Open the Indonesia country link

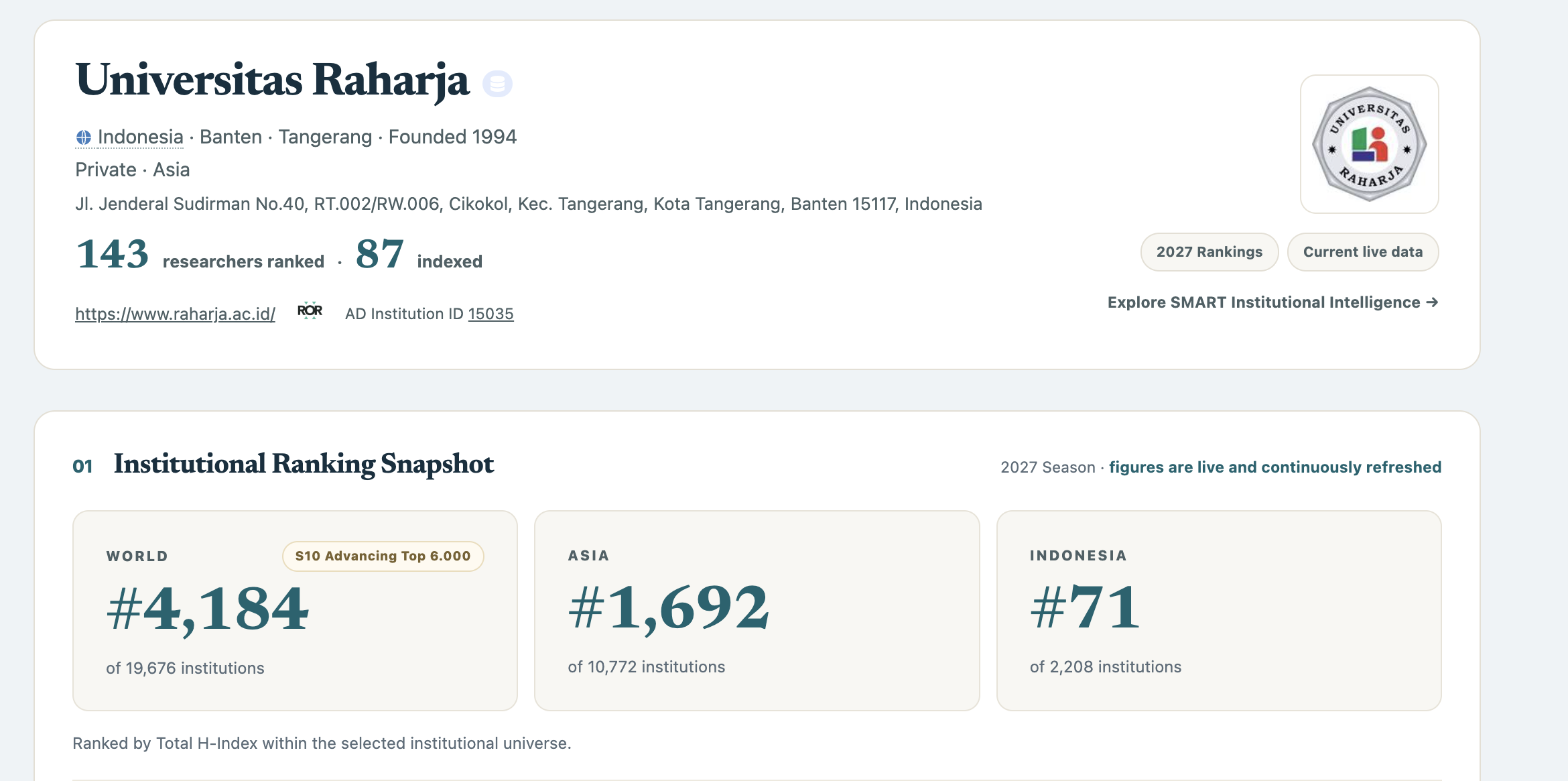point(140,137)
